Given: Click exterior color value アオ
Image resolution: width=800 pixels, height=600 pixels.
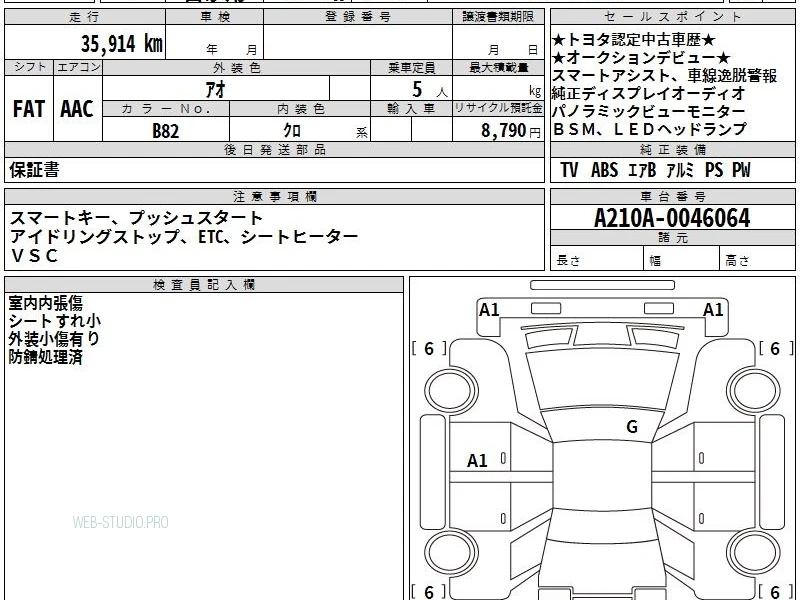Looking at the screenshot, I should [215, 89].
